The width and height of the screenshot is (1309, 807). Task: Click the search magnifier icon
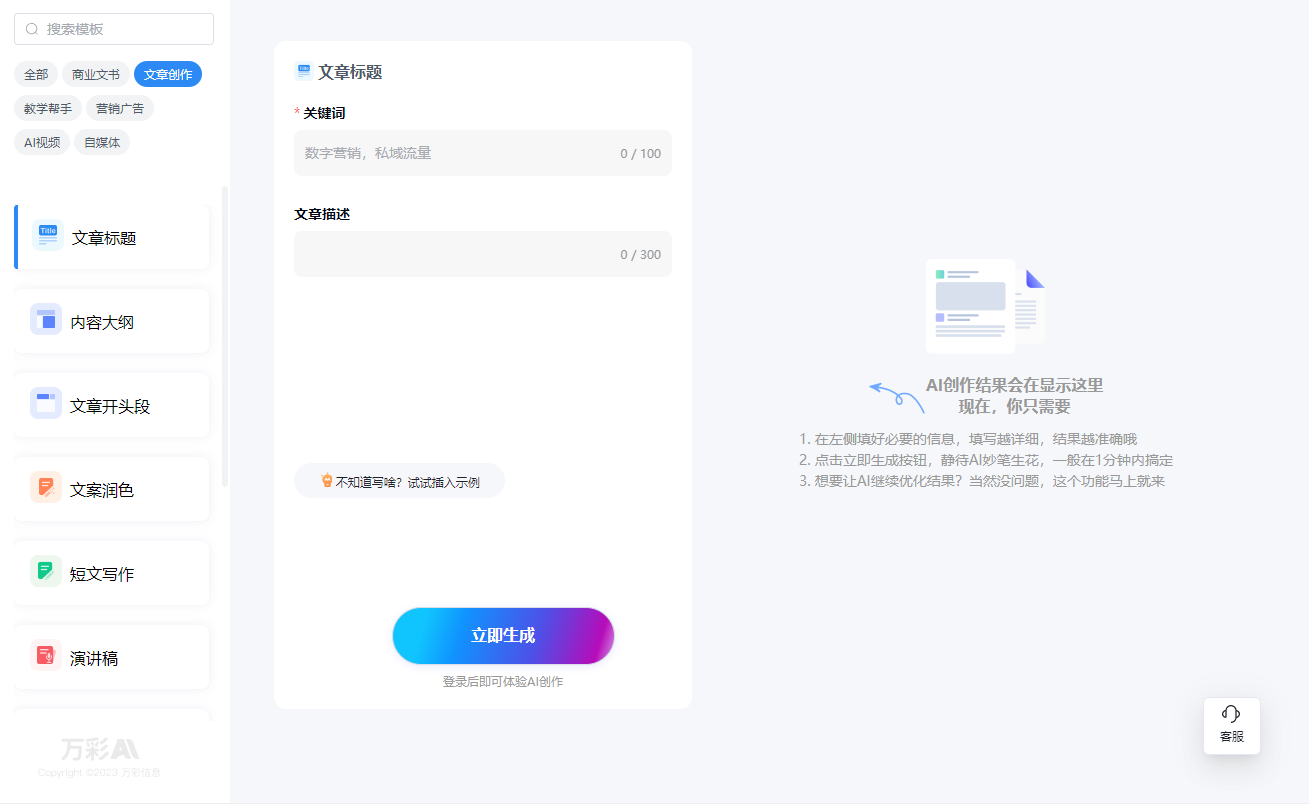32,29
